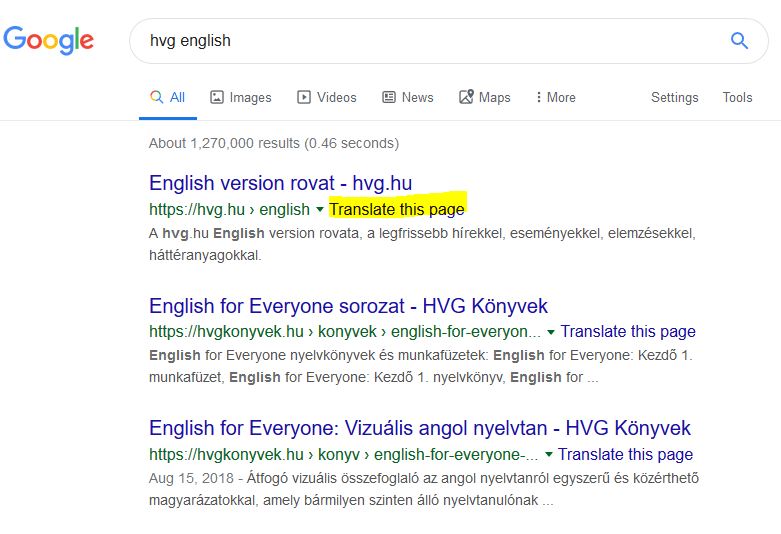The height and width of the screenshot is (534, 781).
Task: Open English for Everyone sorozat result
Action: (x=348, y=306)
